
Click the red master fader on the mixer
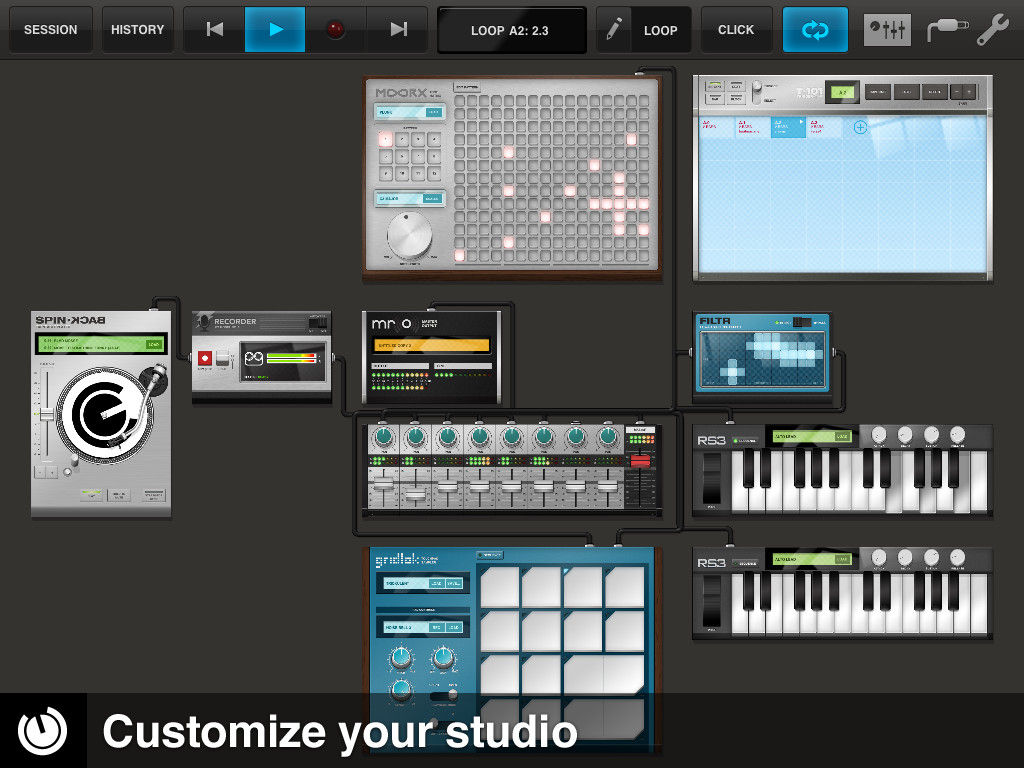(638, 462)
